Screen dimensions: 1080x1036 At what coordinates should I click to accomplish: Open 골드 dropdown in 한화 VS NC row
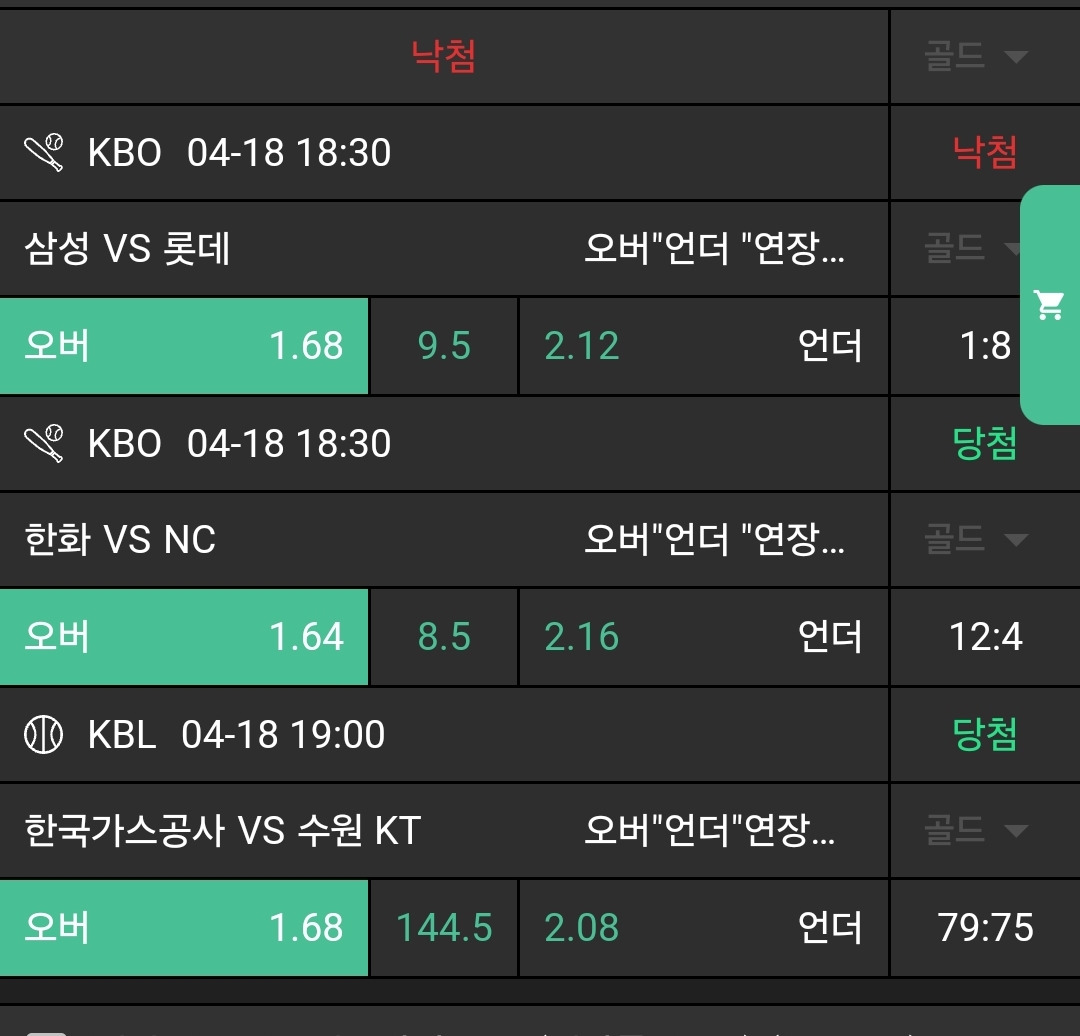point(975,540)
